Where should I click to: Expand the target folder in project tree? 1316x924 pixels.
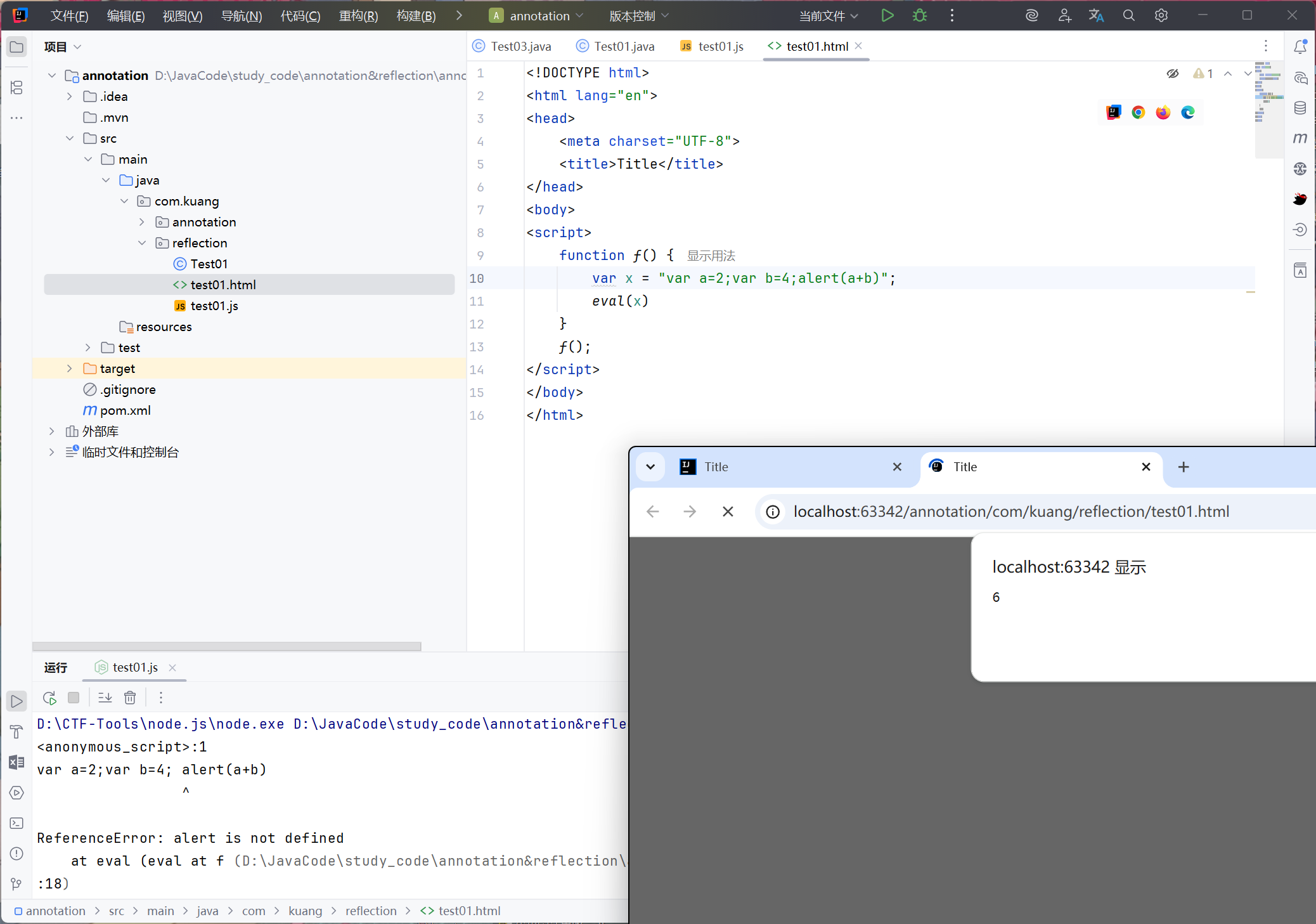(70, 368)
